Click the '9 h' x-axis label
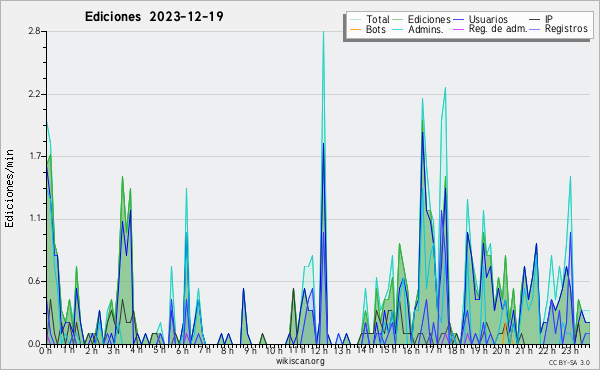Screen dimensions: 600x370 pos(250,351)
